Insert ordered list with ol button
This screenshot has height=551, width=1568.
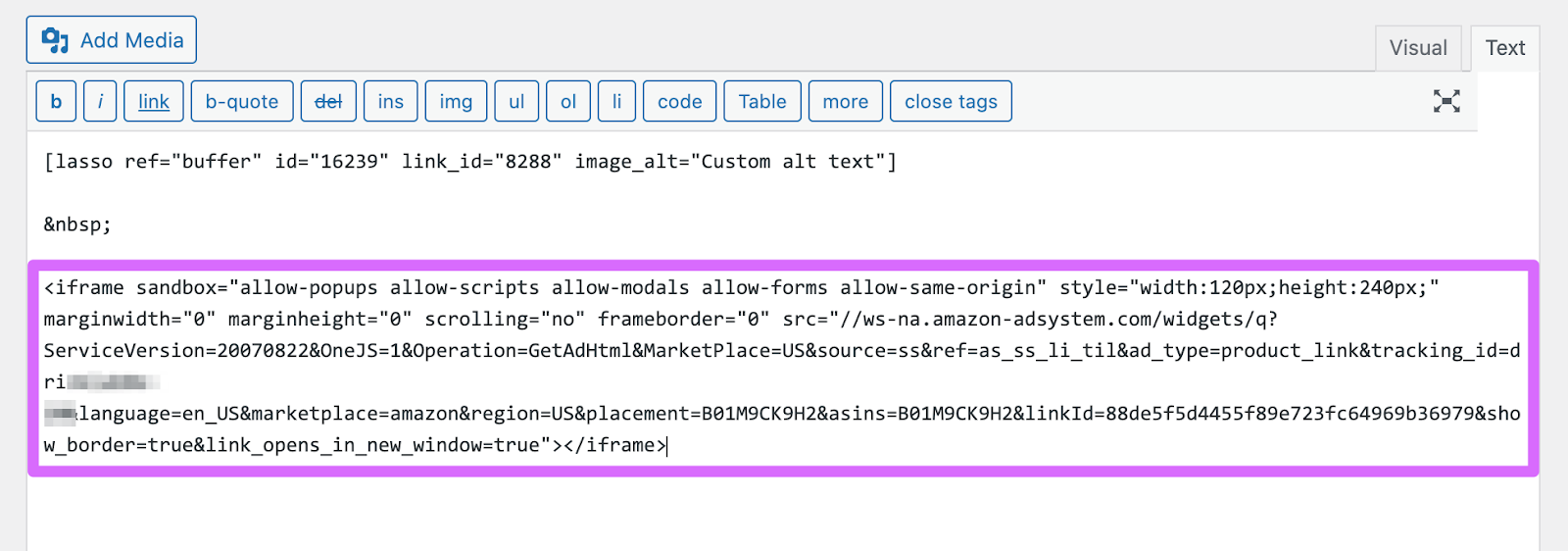coord(568,101)
